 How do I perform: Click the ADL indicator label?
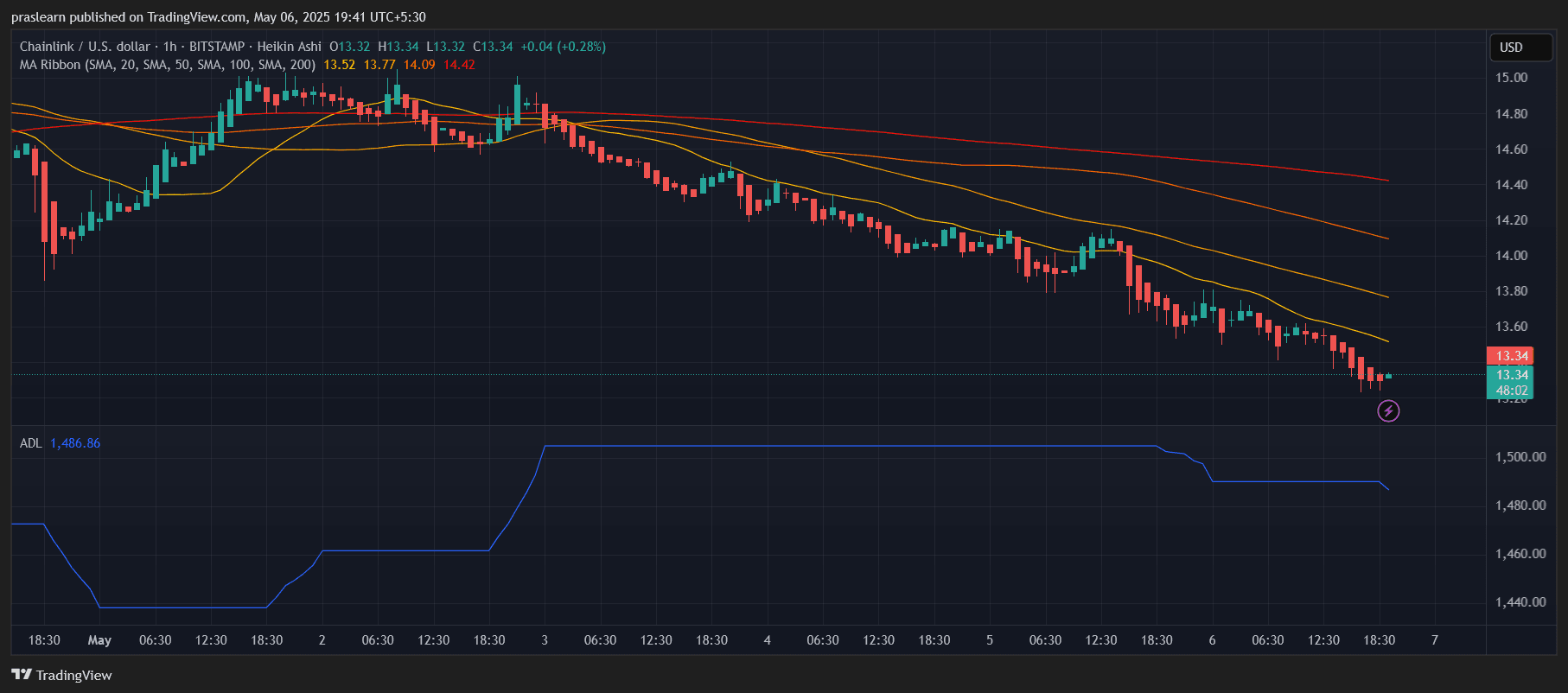tap(30, 443)
